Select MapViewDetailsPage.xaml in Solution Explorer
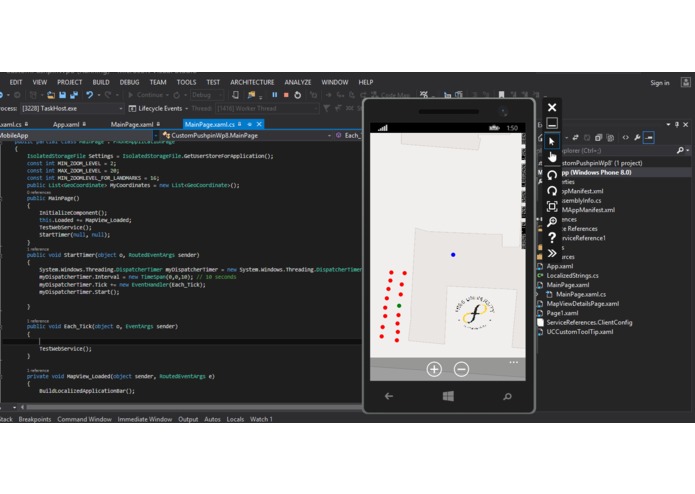Screen dimensions: 695x494 point(582,304)
